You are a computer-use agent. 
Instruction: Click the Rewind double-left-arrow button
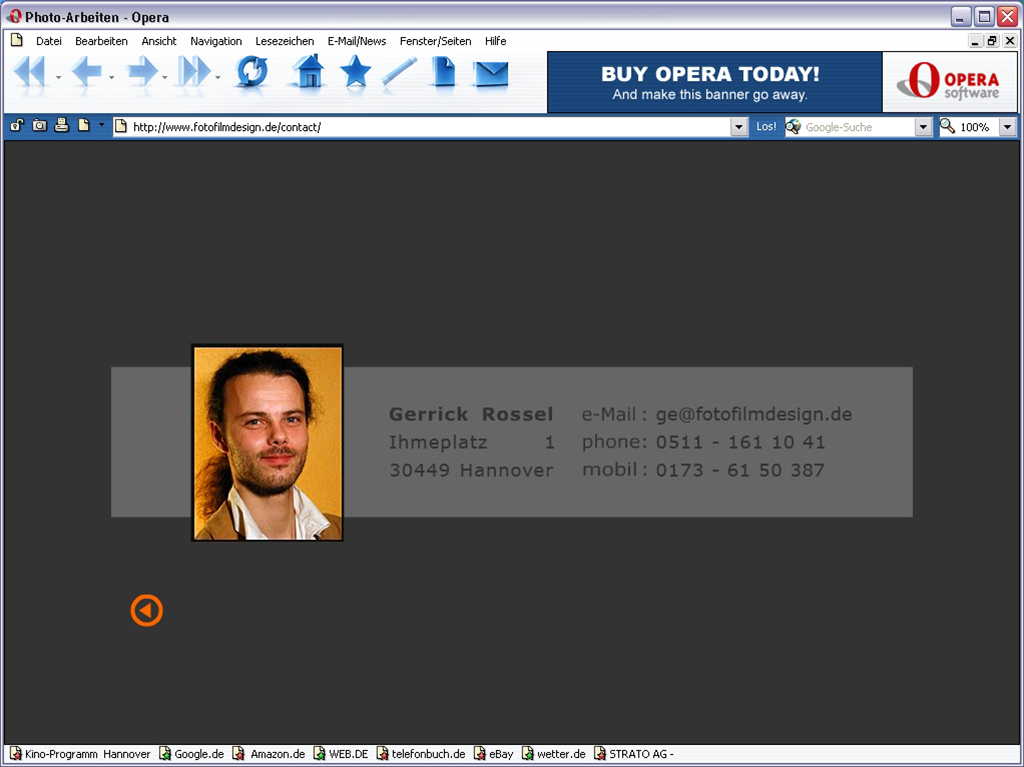[29, 72]
